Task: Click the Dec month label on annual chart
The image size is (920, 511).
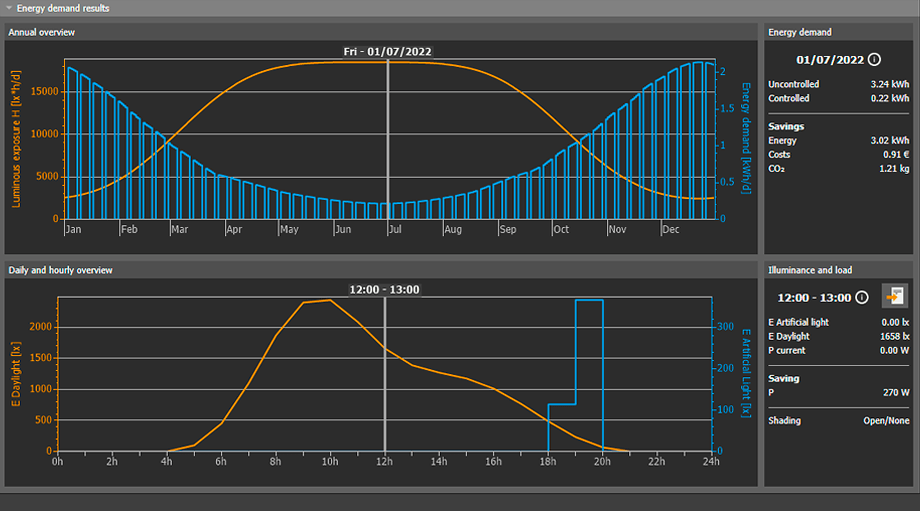Action: [672, 229]
